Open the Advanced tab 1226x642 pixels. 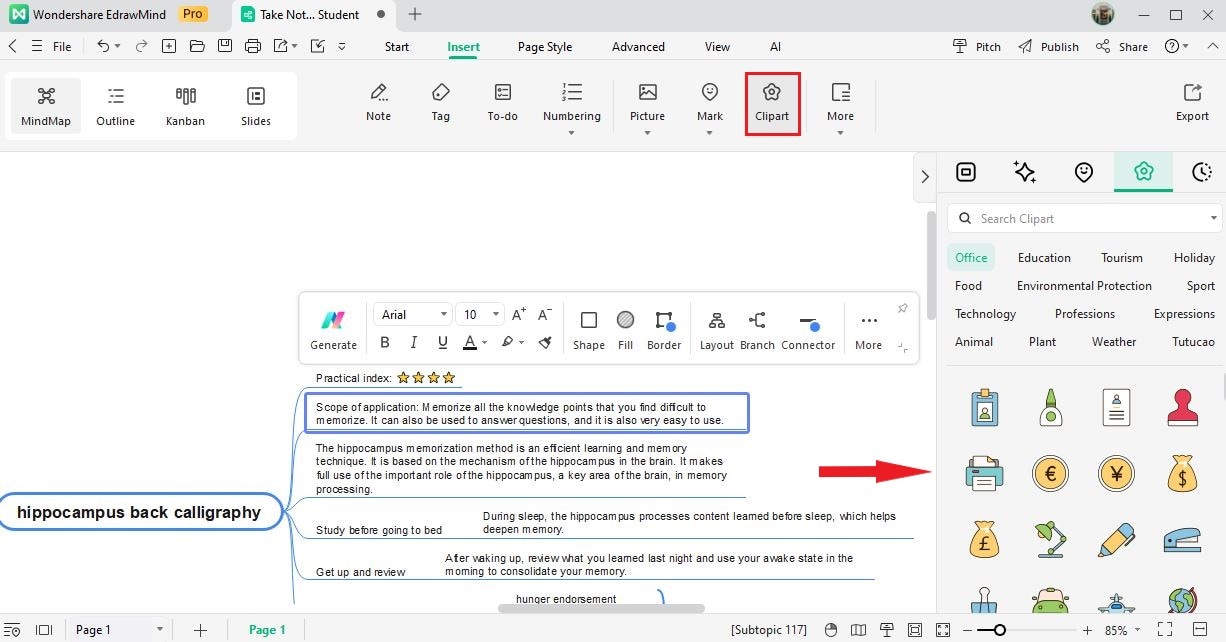click(x=638, y=47)
